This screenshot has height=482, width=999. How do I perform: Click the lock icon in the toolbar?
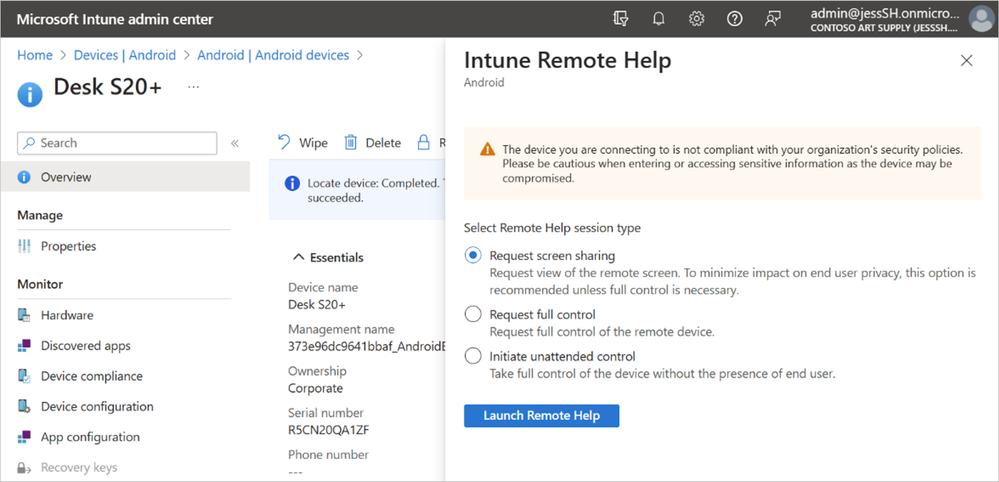(x=423, y=143)
